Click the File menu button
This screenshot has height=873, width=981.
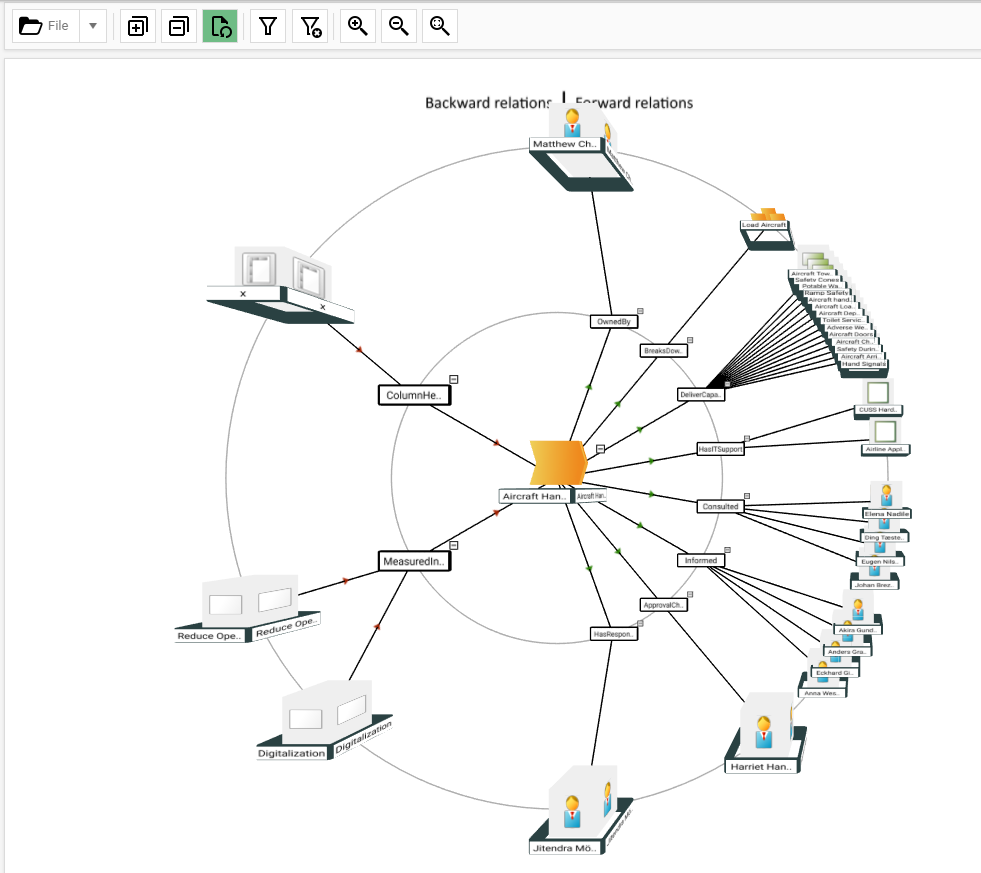pos(46,27)
